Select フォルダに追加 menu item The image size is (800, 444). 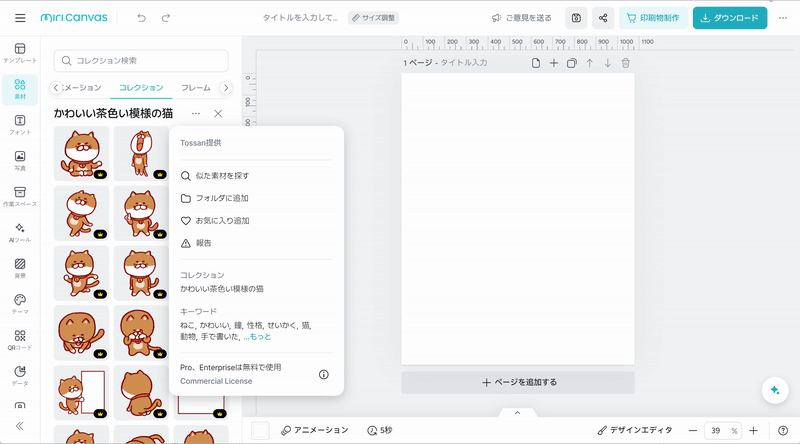(x=256, y=198)
